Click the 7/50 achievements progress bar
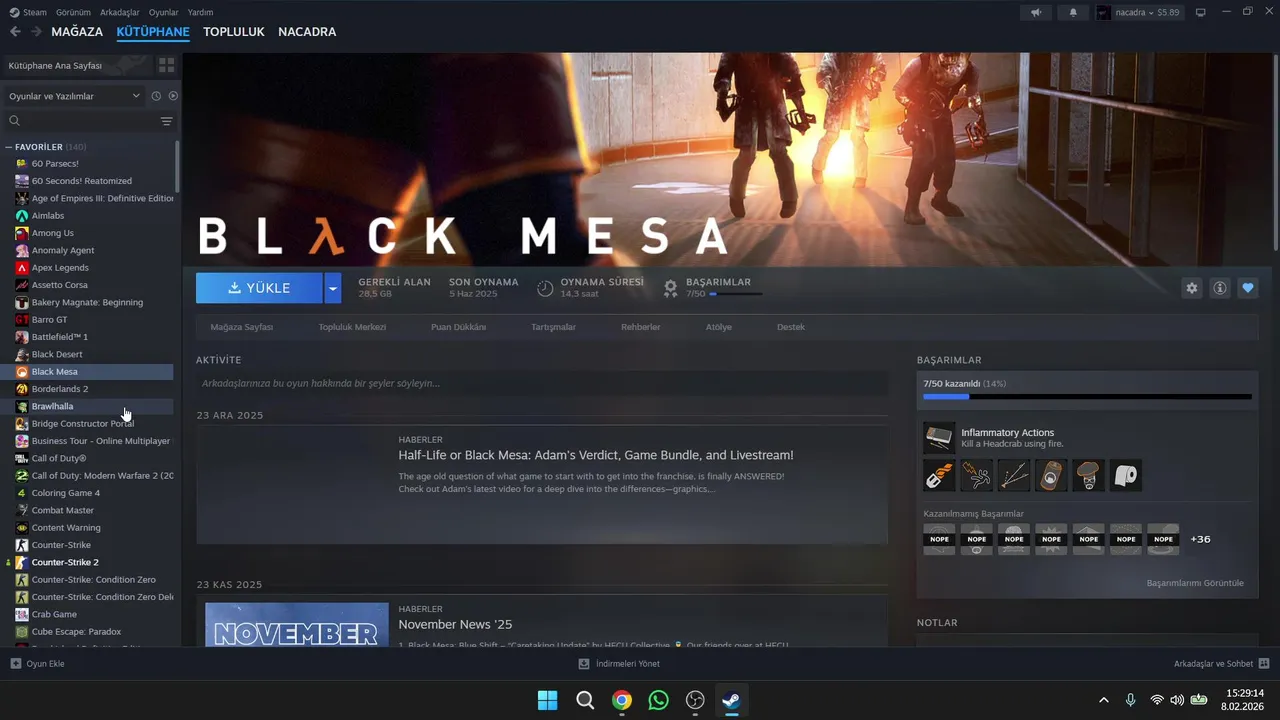Image resolution: width=1280 pixels, height=720 pixels. point(1087,397)
